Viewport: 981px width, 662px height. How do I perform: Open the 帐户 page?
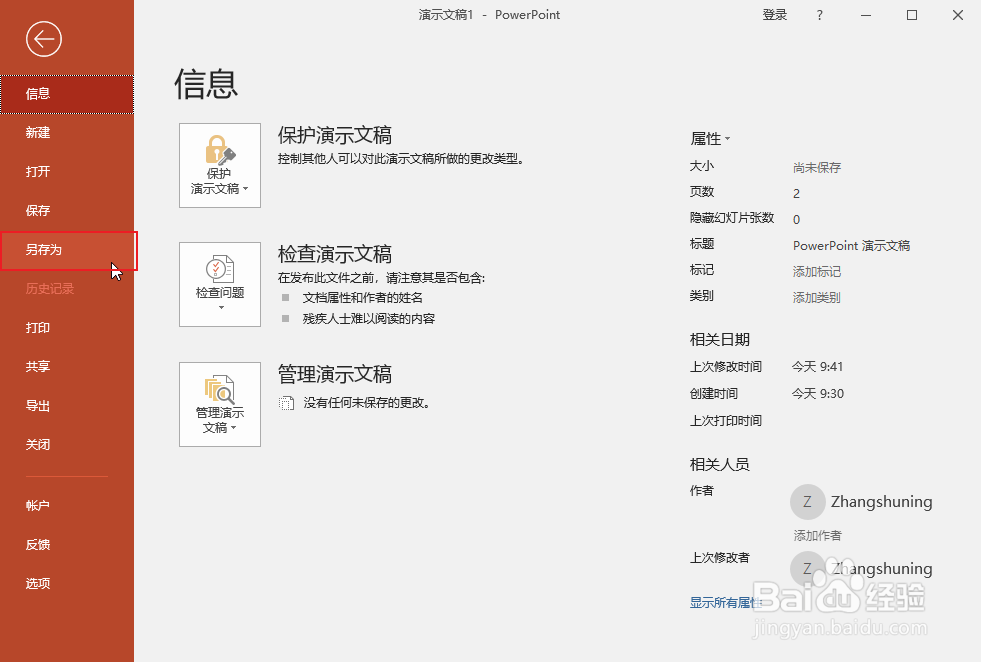tap(67, 506)
